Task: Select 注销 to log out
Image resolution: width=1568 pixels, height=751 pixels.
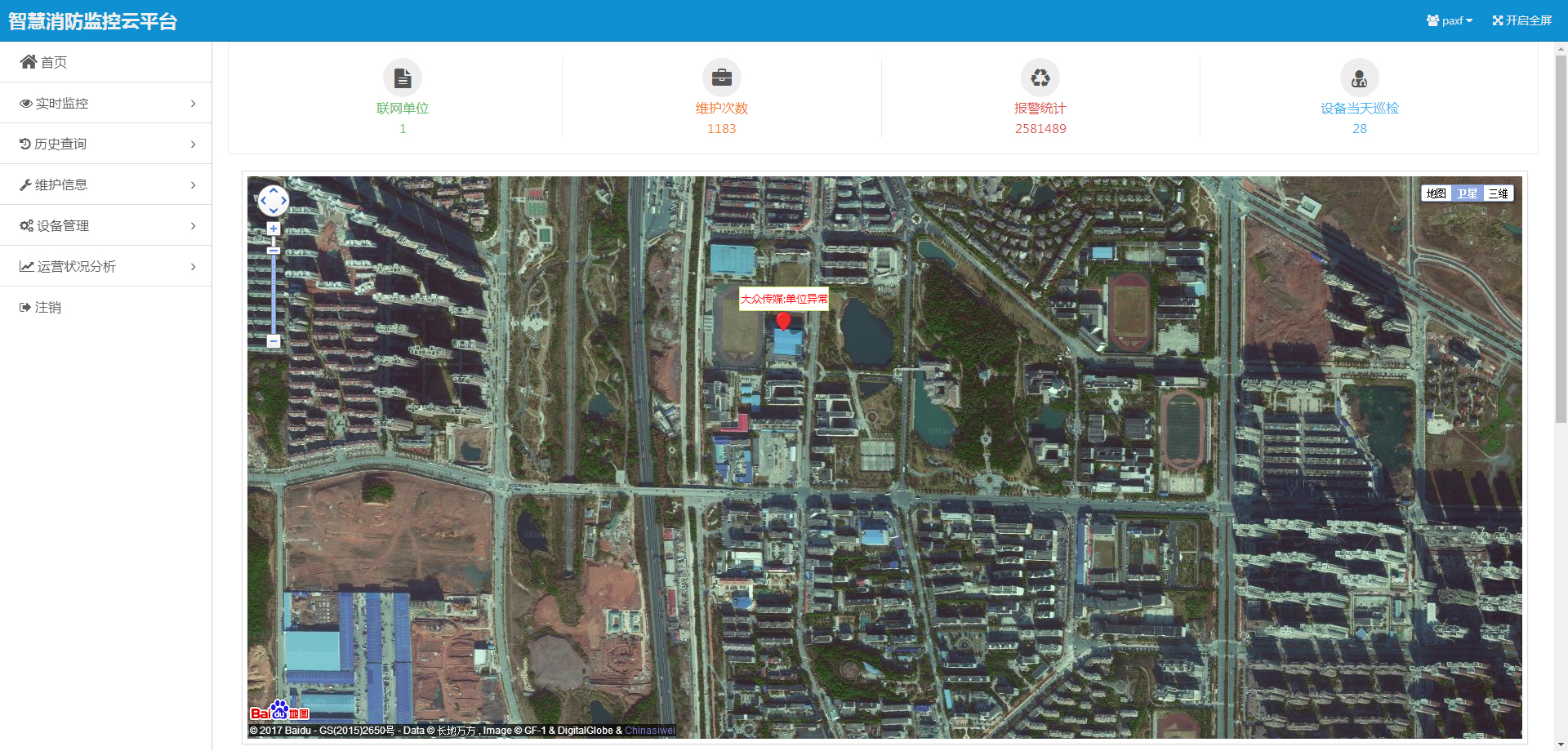Action: [47, 307]
